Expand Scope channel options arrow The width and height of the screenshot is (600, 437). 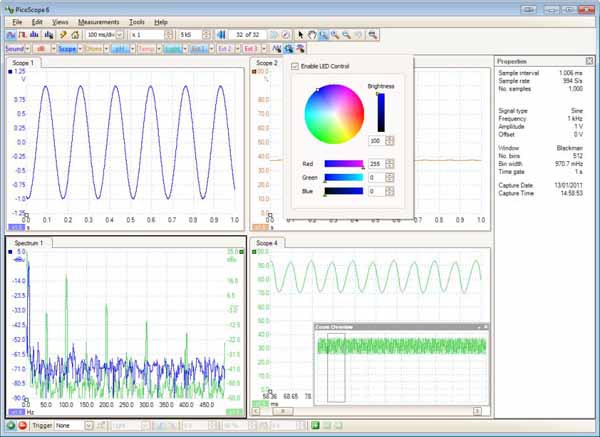pos(80,49)
